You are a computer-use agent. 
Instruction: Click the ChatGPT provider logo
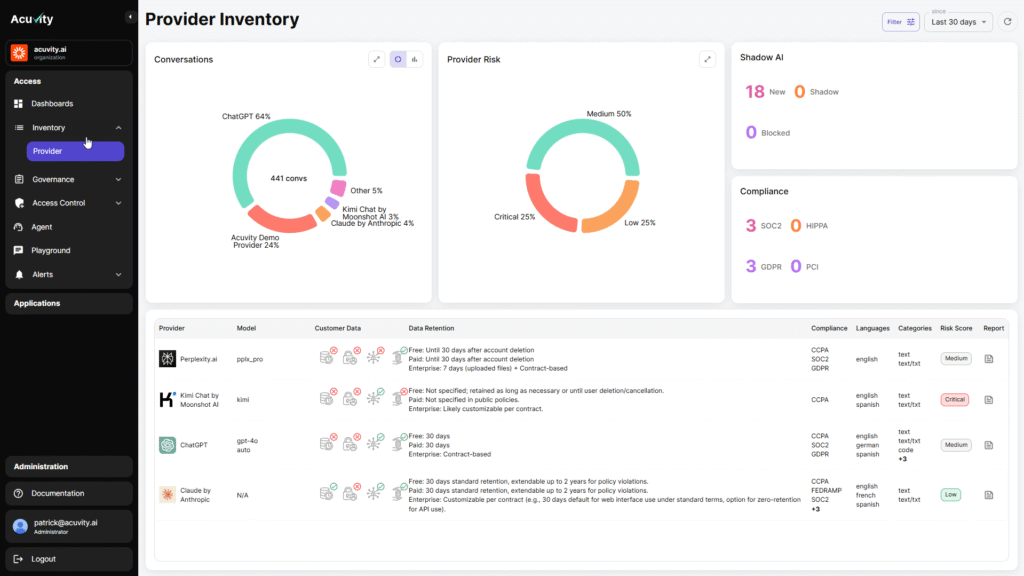click(167, 445)
